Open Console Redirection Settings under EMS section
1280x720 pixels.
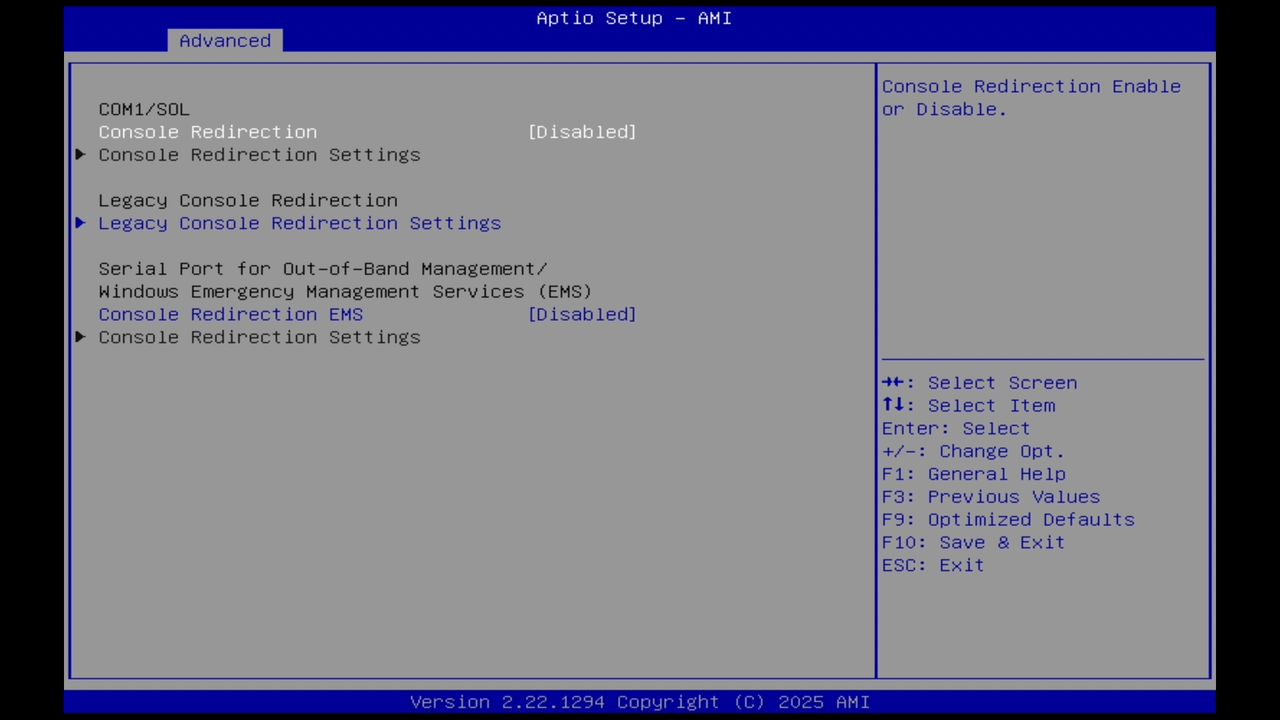[x=259, y=337]
